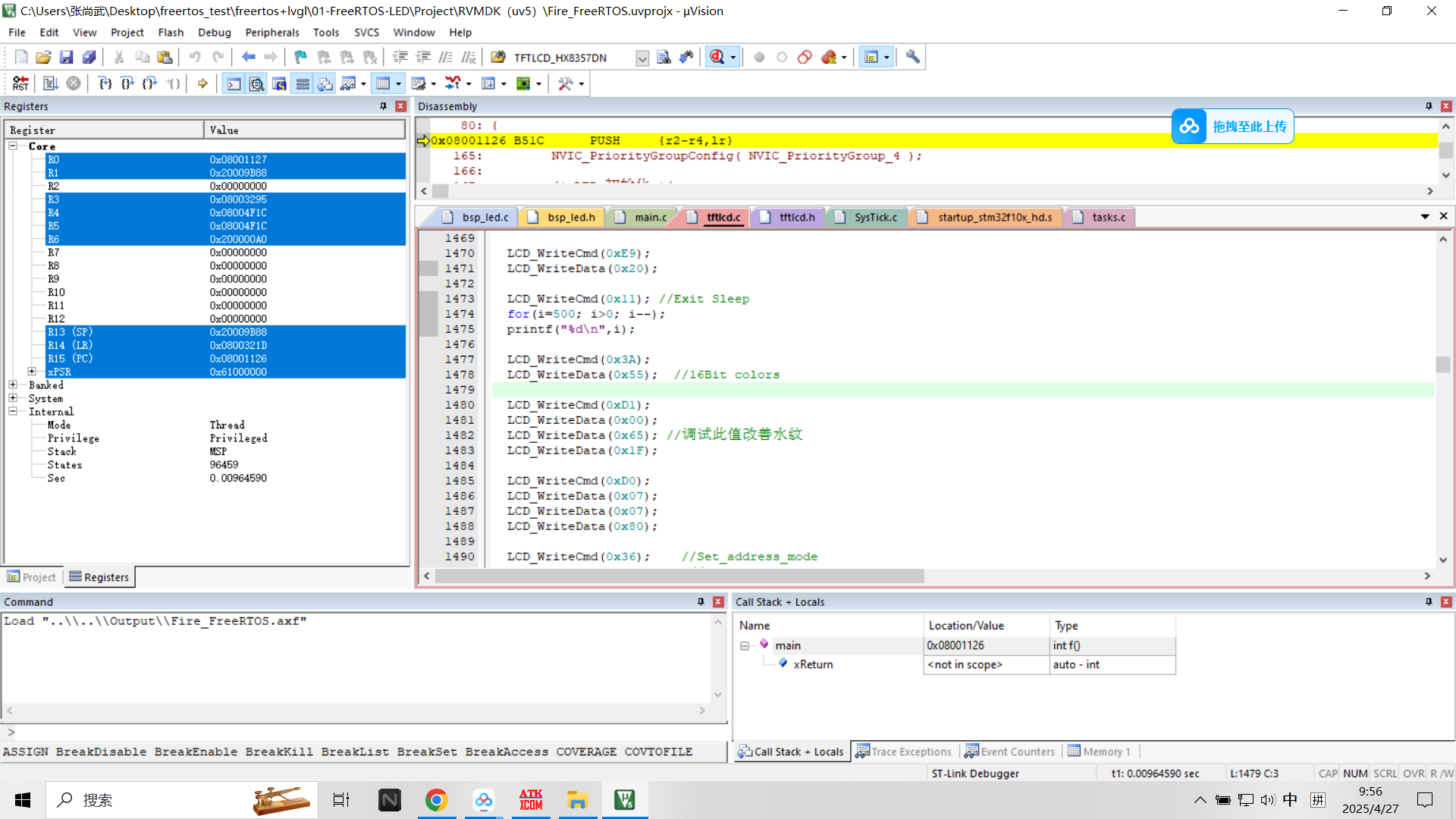Click the code editor horizontal scrollbar
This screenshot has height=819, width=1456.
tap(679, 576)
